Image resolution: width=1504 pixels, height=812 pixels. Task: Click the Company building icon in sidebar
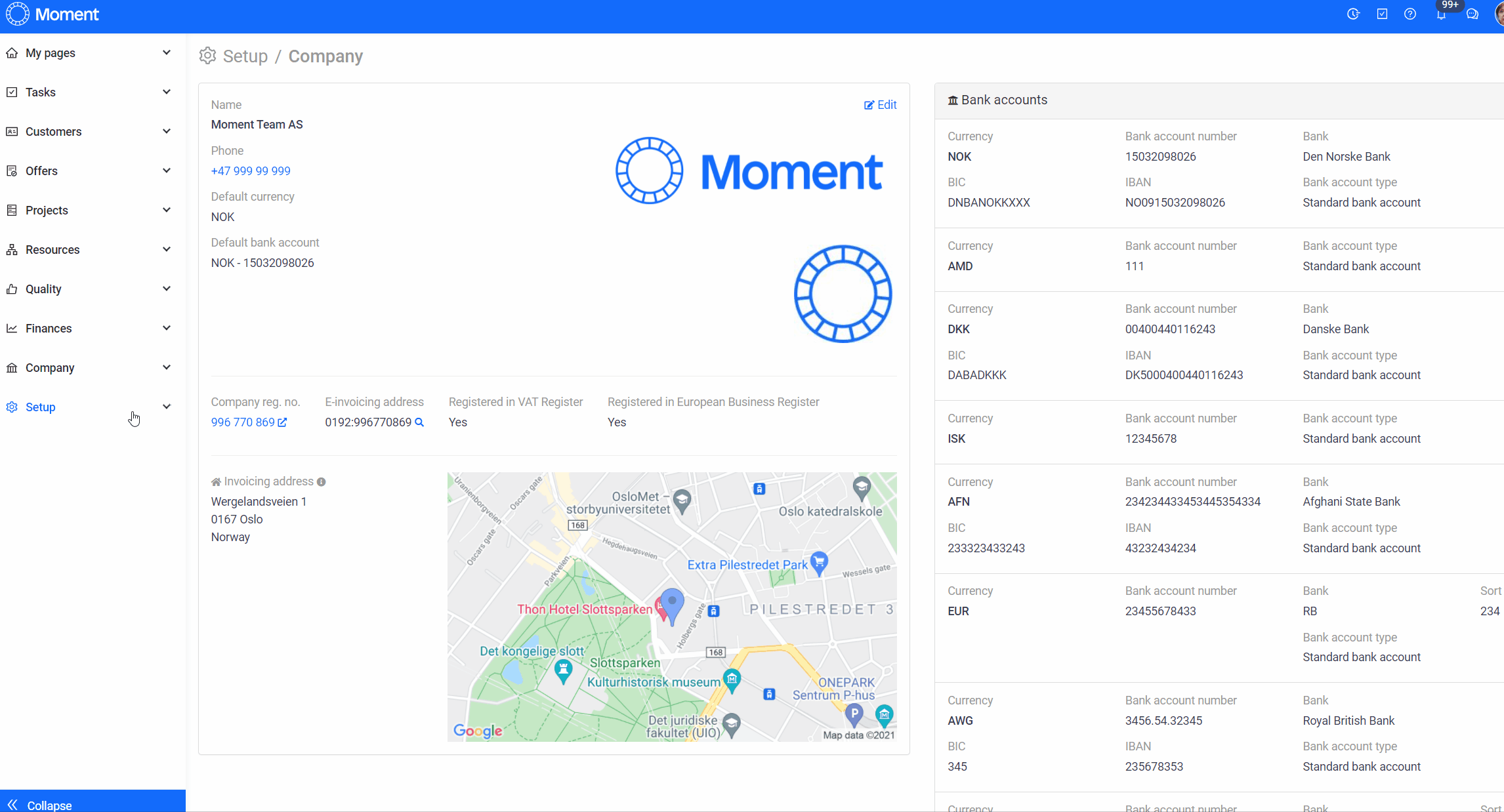pos(12,368)
